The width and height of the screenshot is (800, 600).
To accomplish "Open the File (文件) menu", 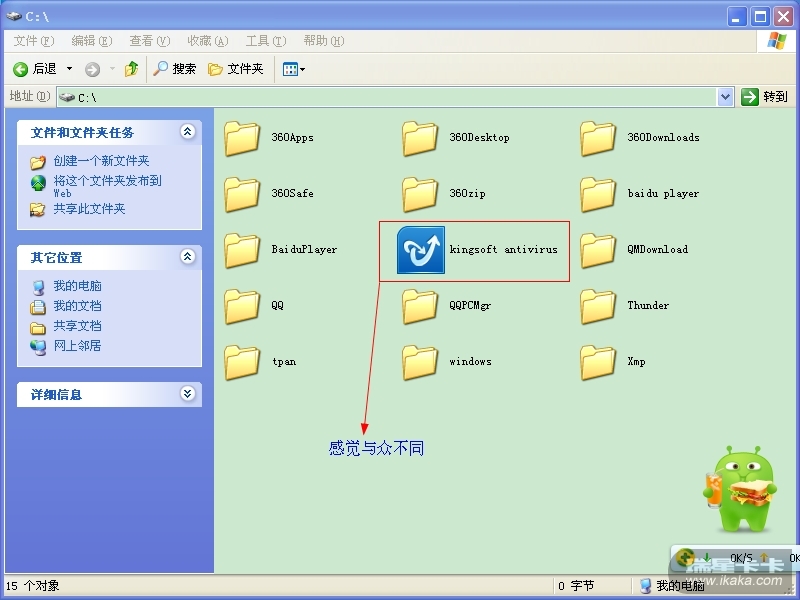I will [x=34, y=41].
